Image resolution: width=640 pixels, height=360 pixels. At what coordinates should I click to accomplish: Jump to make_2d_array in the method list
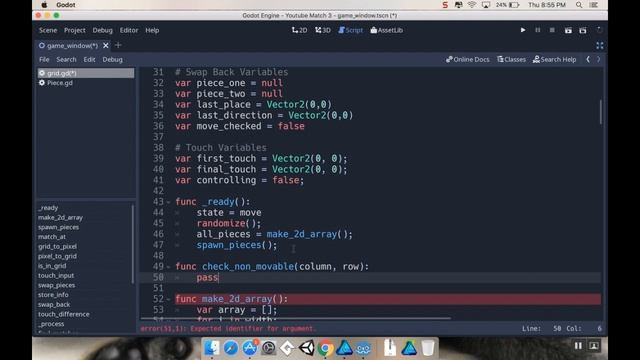point(60,218)
